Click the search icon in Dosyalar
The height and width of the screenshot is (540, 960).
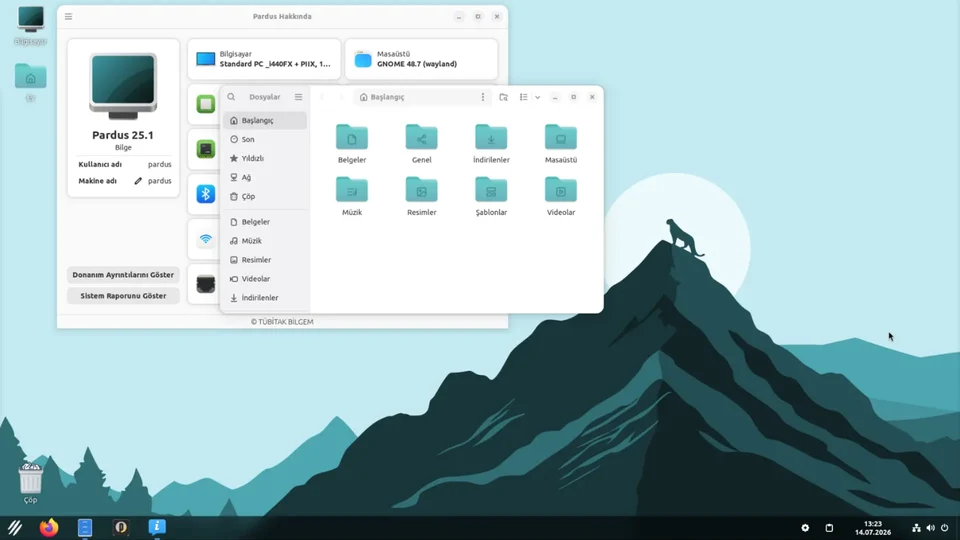click(231, 97)
